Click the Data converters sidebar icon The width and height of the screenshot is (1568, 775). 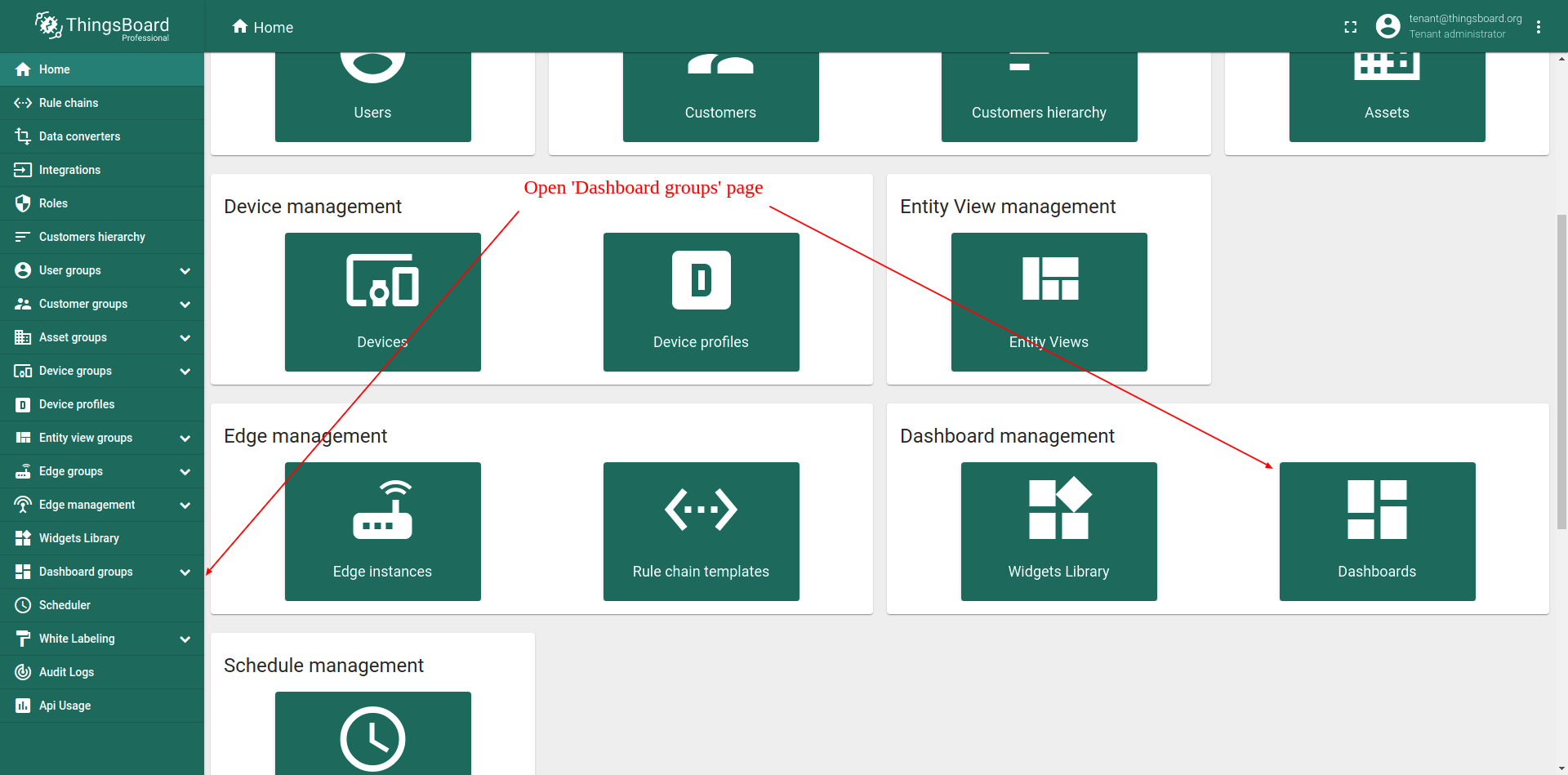[23, 136]
